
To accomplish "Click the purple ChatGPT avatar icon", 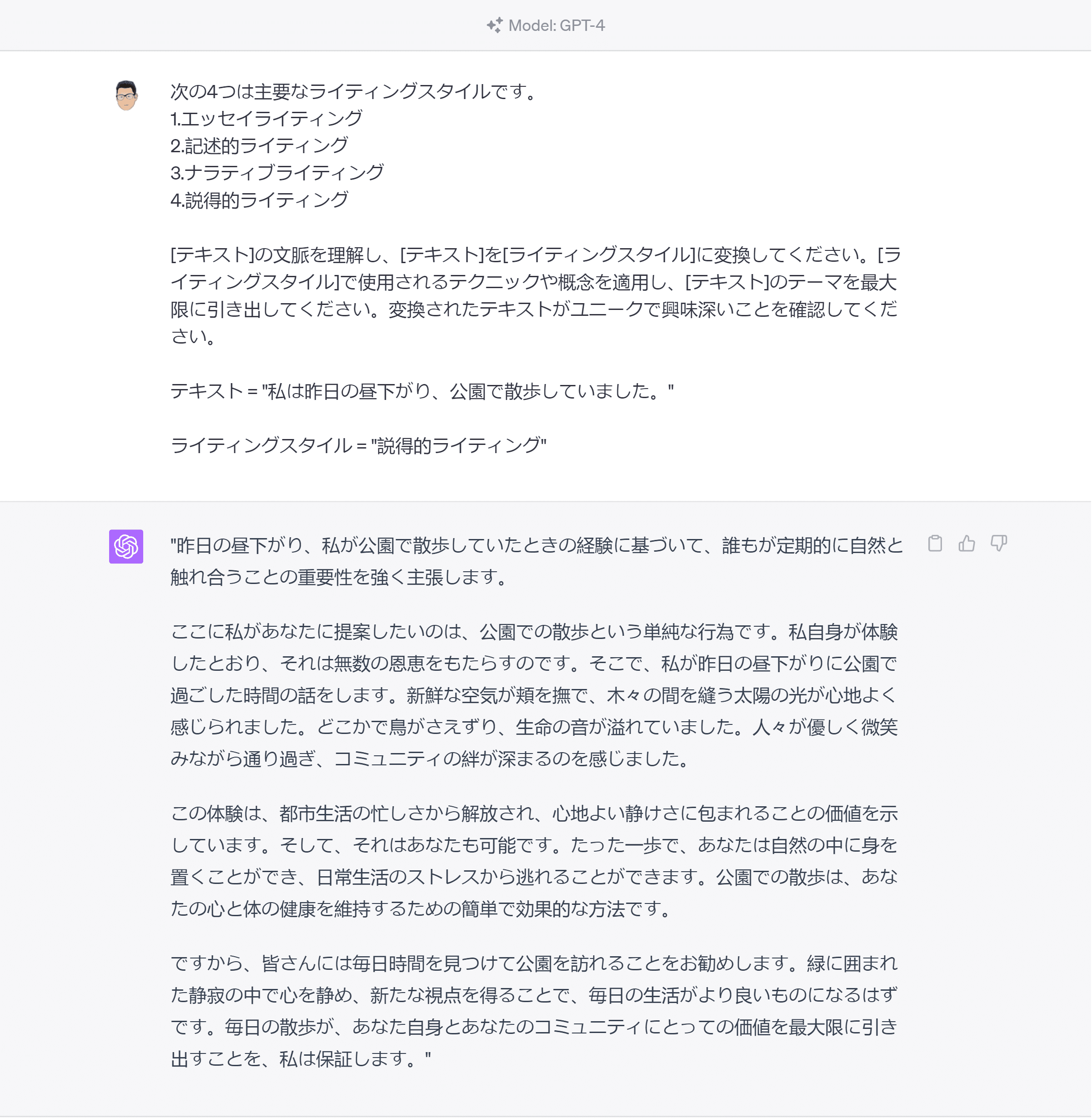I will 126,546.
